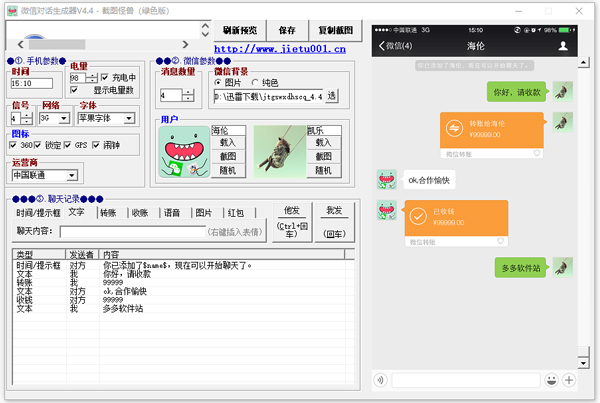Open the http://www.jietu001.cn link
Screen dimensions: 600x403
coord(280,49)
